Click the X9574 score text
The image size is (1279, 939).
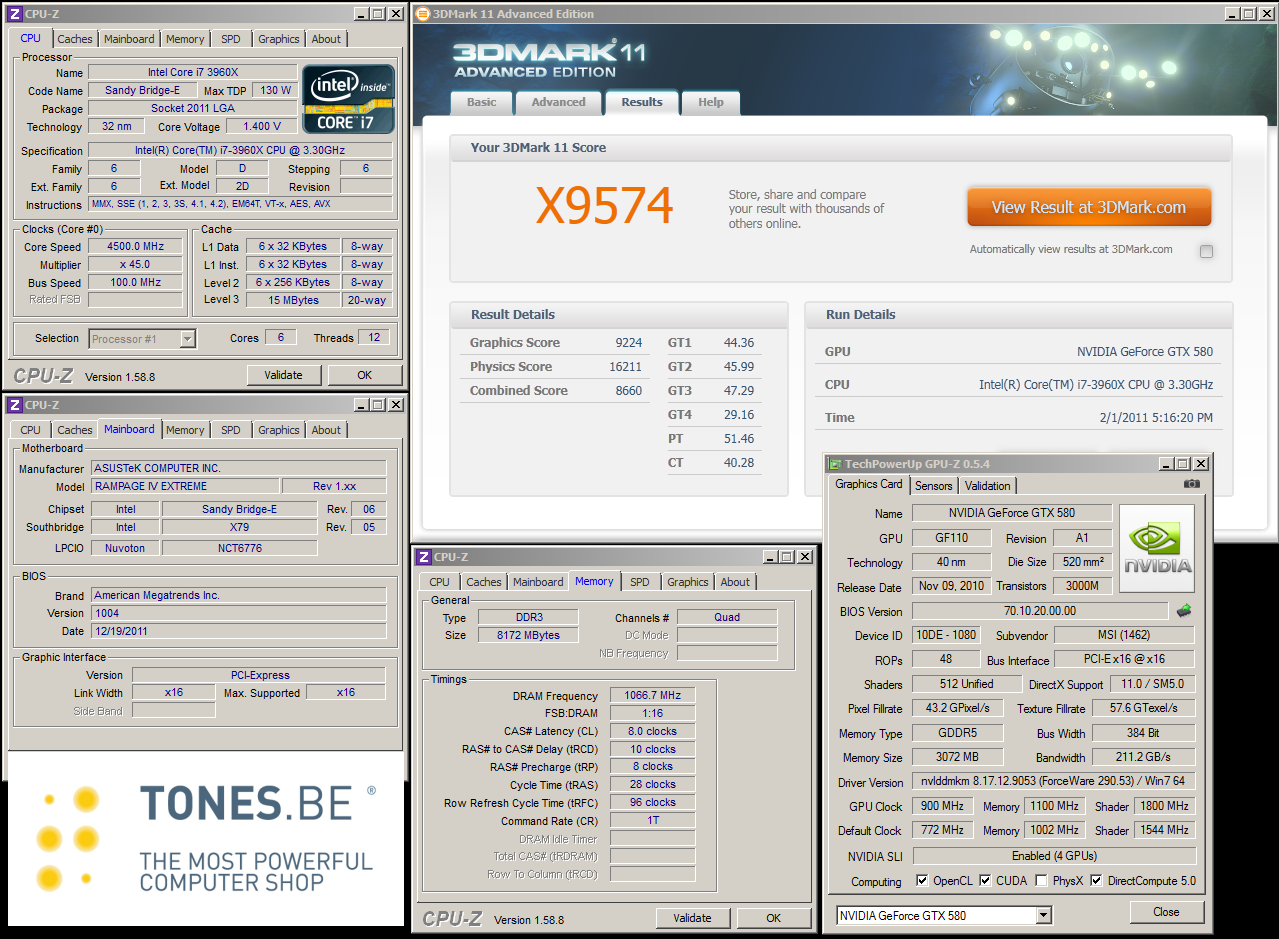(604, 206)
